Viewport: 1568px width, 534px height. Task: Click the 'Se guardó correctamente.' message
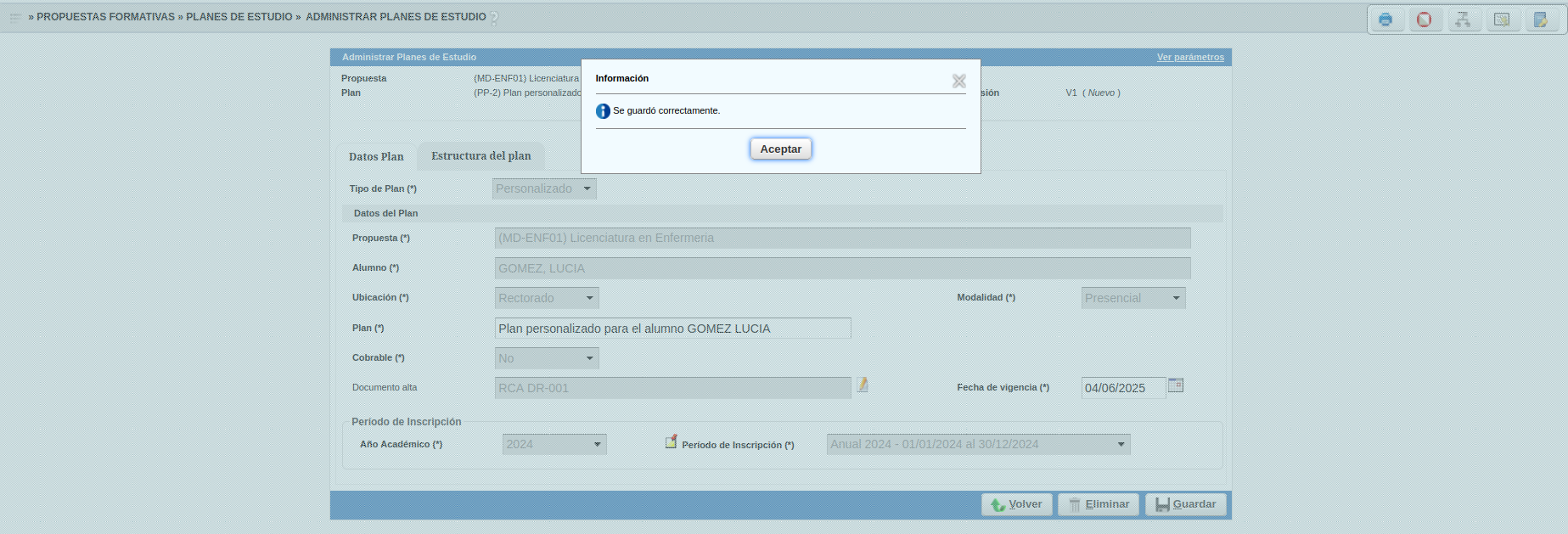(666, 110)
